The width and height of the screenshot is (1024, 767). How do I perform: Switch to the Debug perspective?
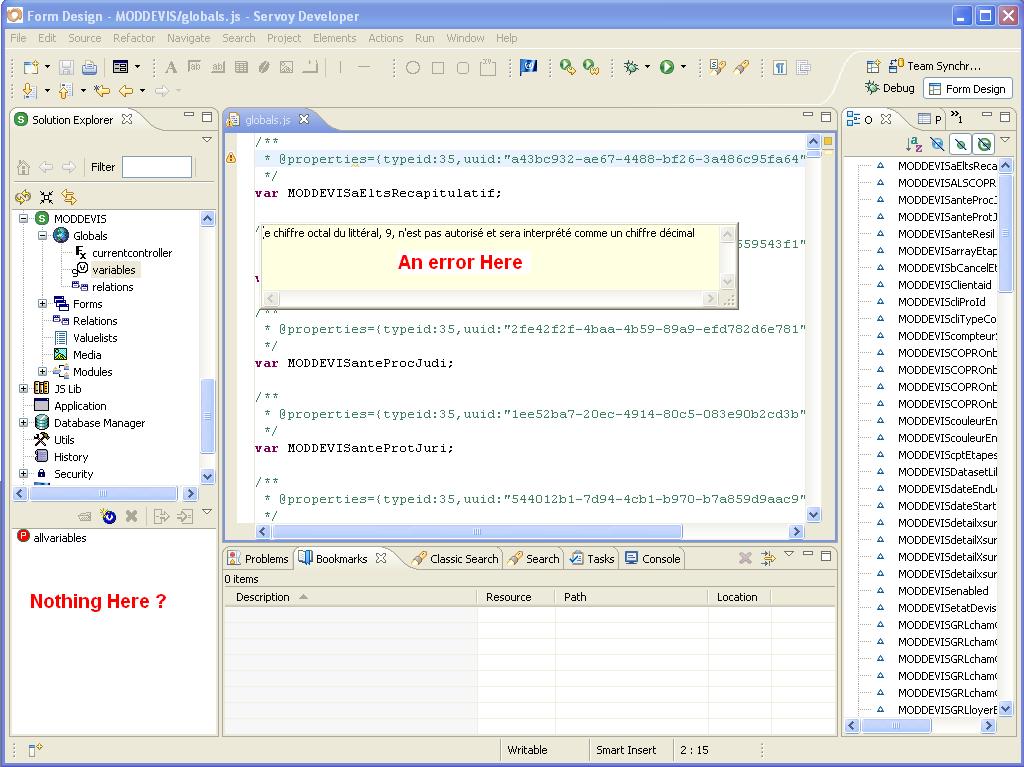pos(889,88)
